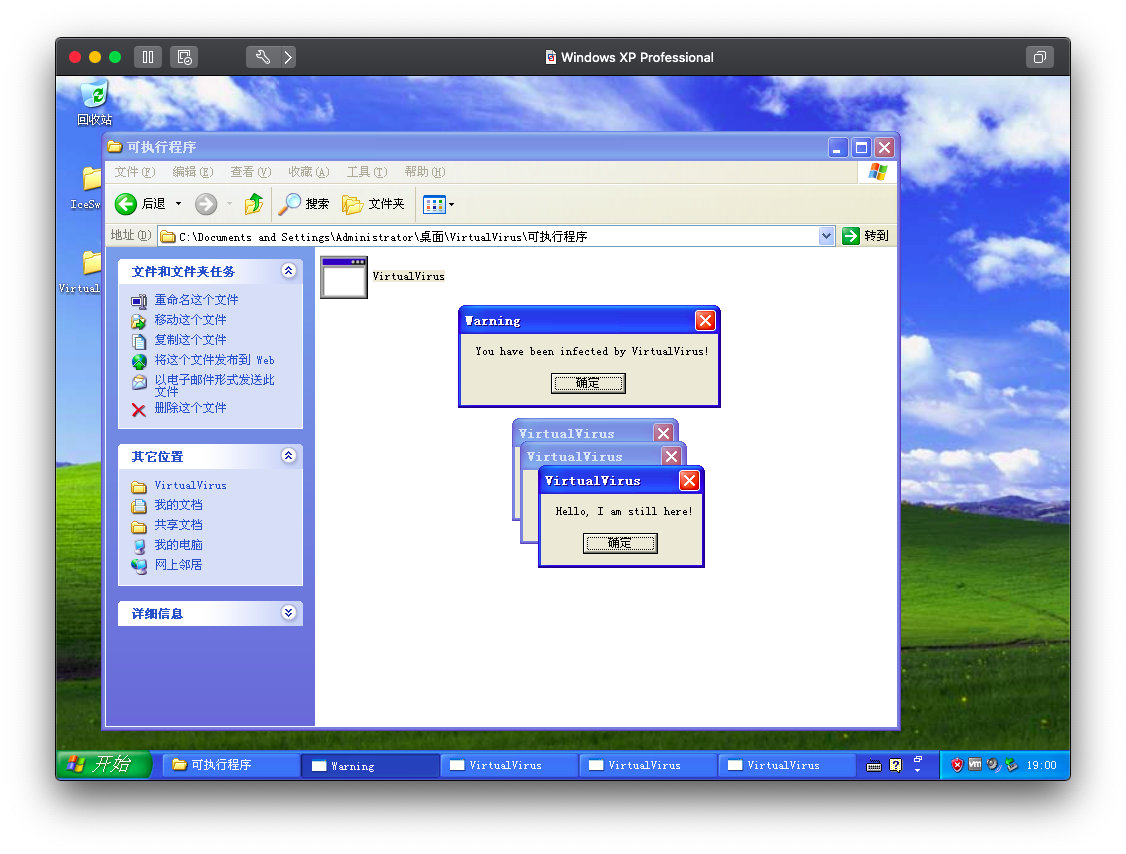The width and height of the screenshot is (1126, 854).
Task: Click the address bar path field
Action: pos(490,237)
